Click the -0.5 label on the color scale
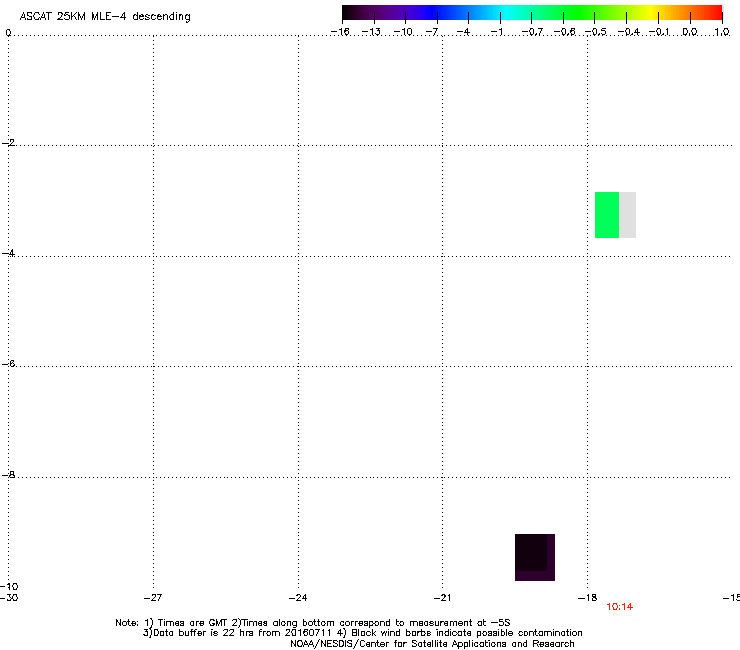Screen dimensions: 740x650 596,32
